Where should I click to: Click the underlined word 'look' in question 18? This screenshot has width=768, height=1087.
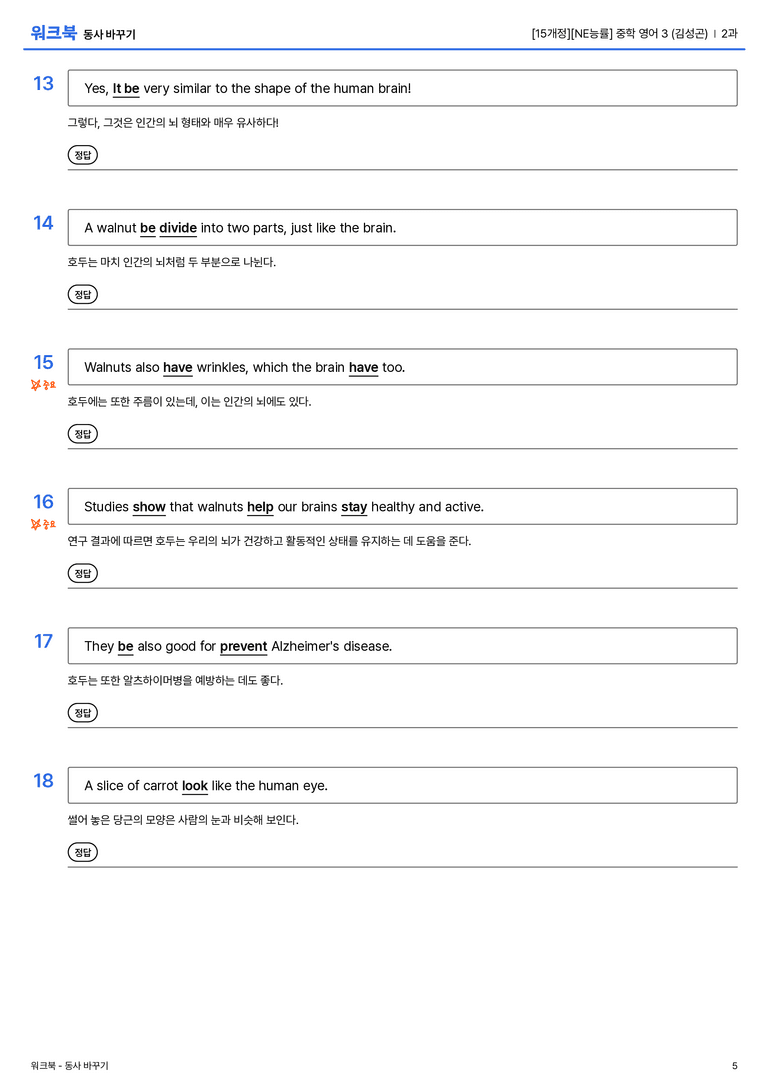tap(195, 786)
